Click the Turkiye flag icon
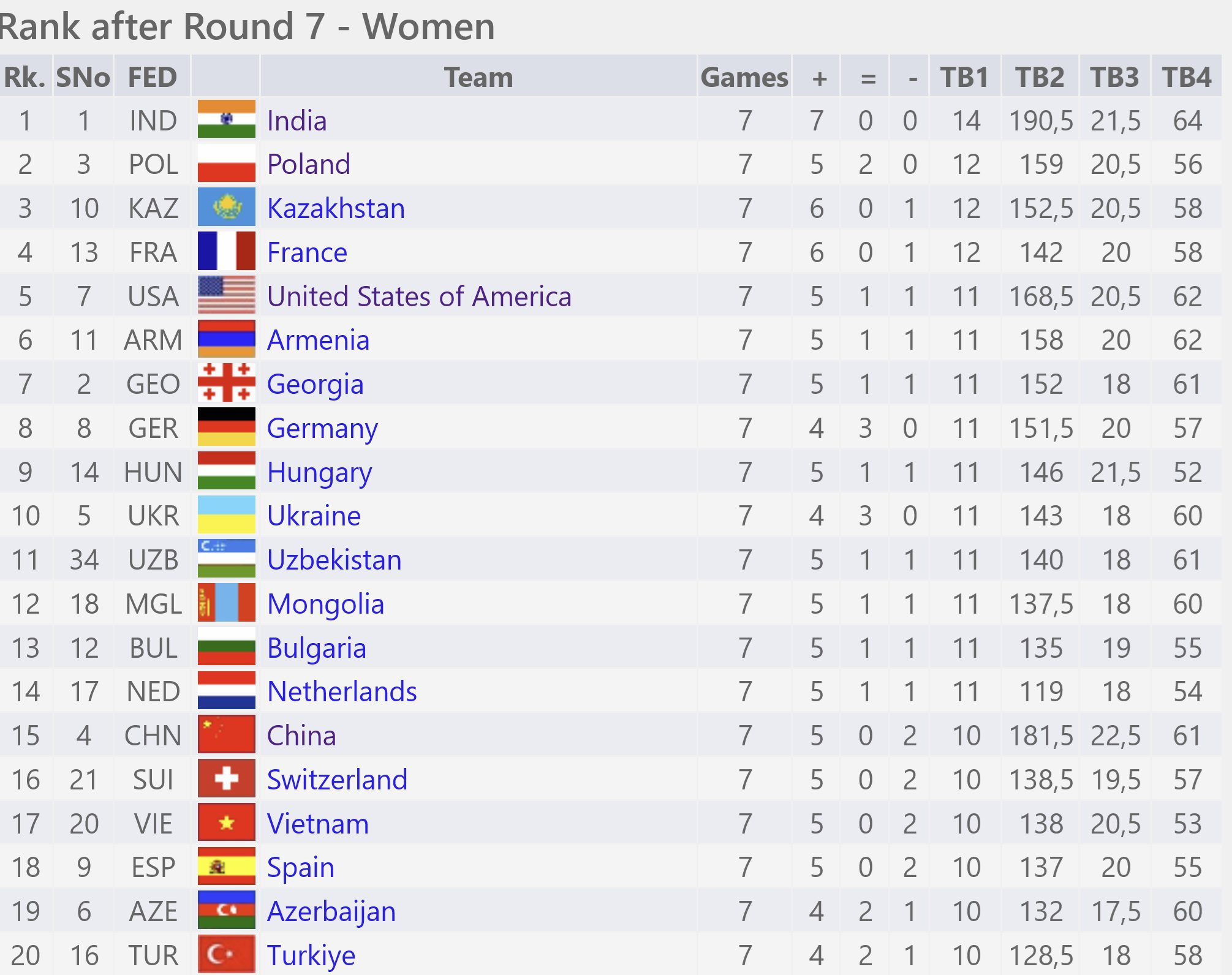 [x=226, y=955]
